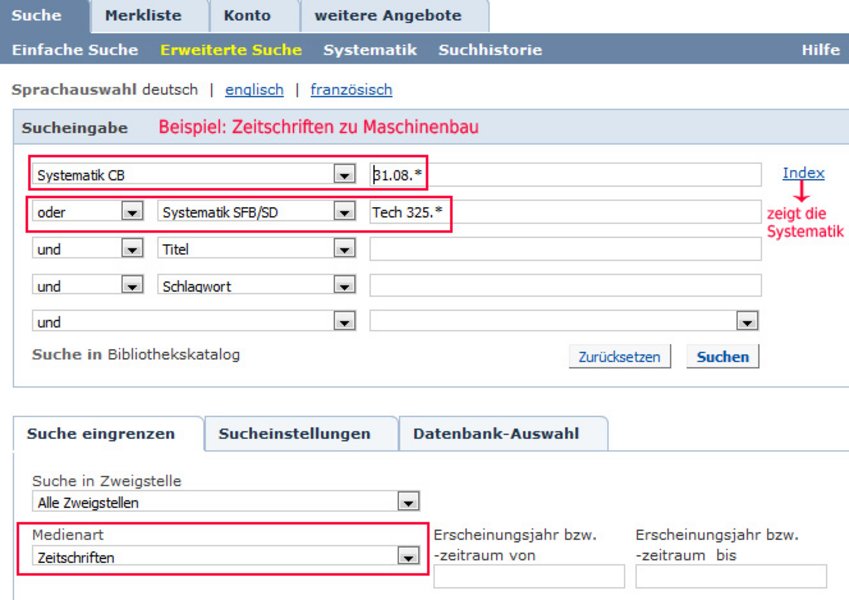This screenshot has width=849, height=600.
Task: Expand the Titel search field dropdown
Action: 345,249
